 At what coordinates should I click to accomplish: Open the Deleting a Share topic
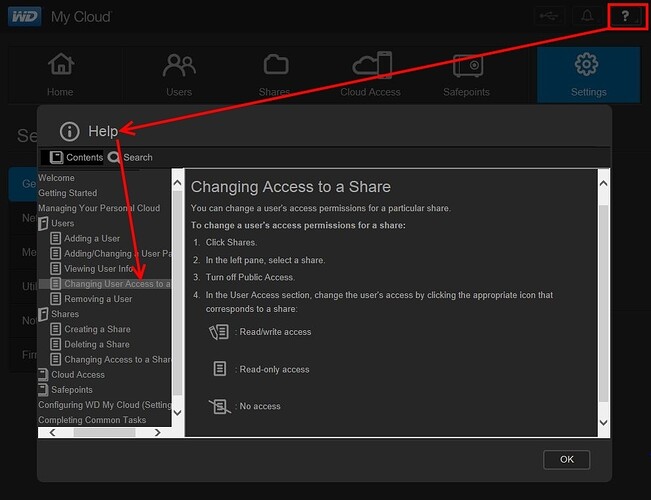97,344
